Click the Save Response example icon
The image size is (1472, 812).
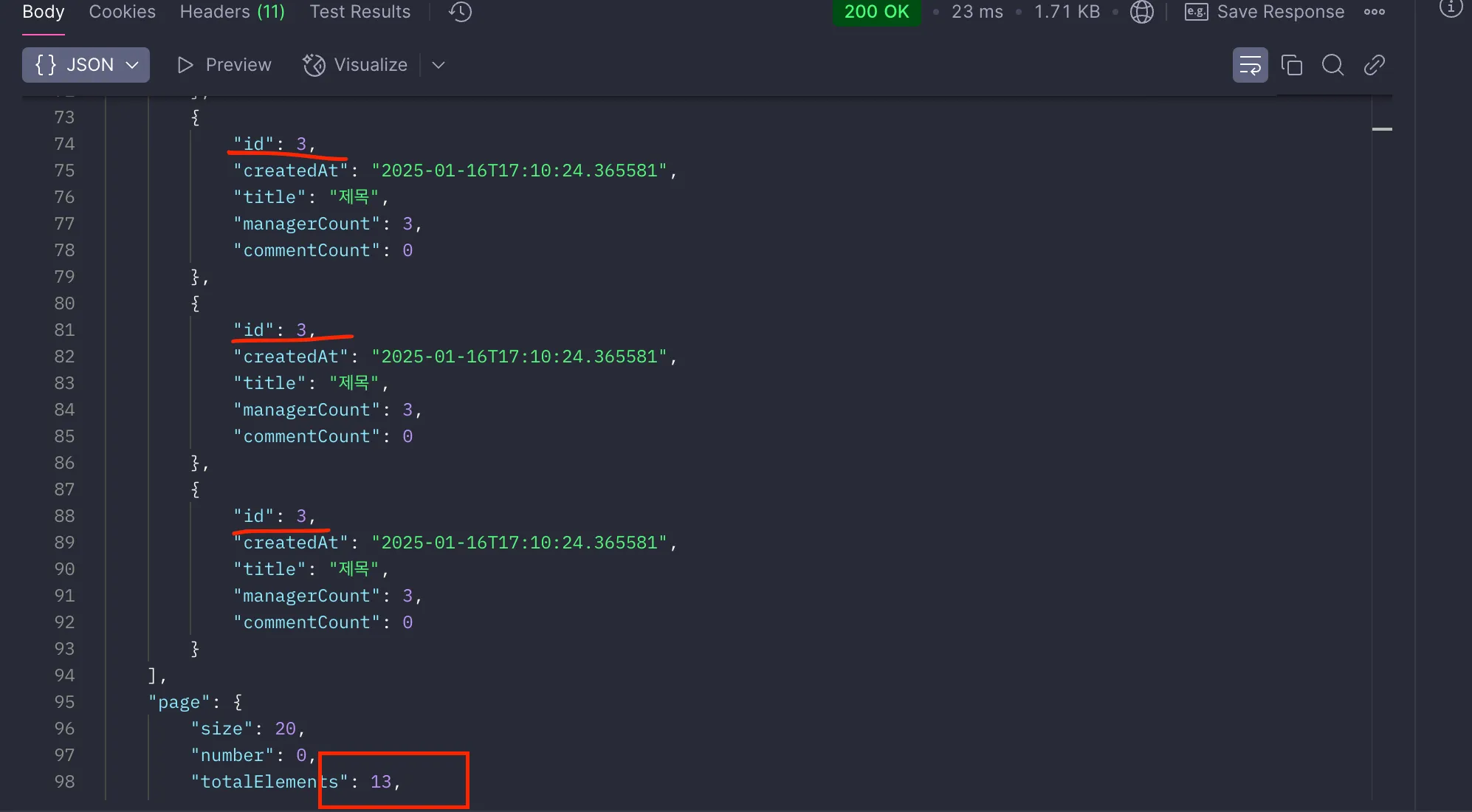1196,12
